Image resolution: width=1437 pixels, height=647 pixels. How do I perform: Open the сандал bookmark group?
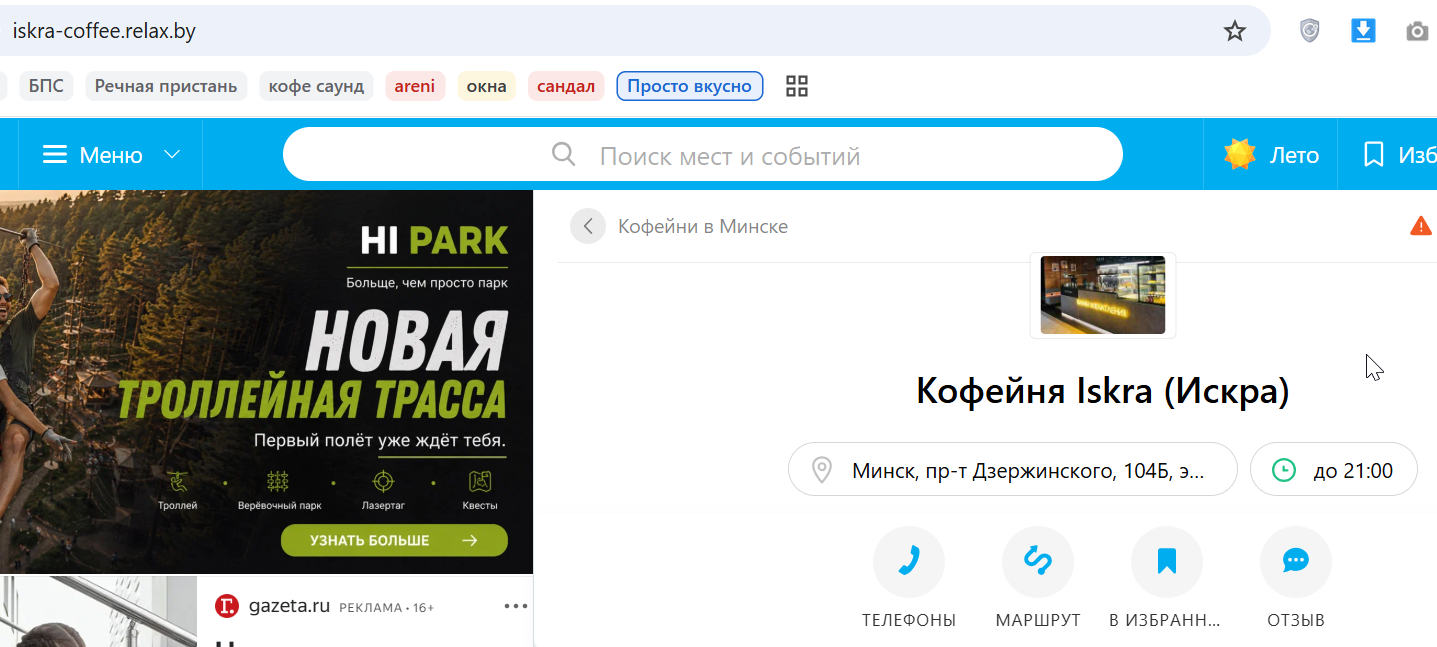(566, 86)
